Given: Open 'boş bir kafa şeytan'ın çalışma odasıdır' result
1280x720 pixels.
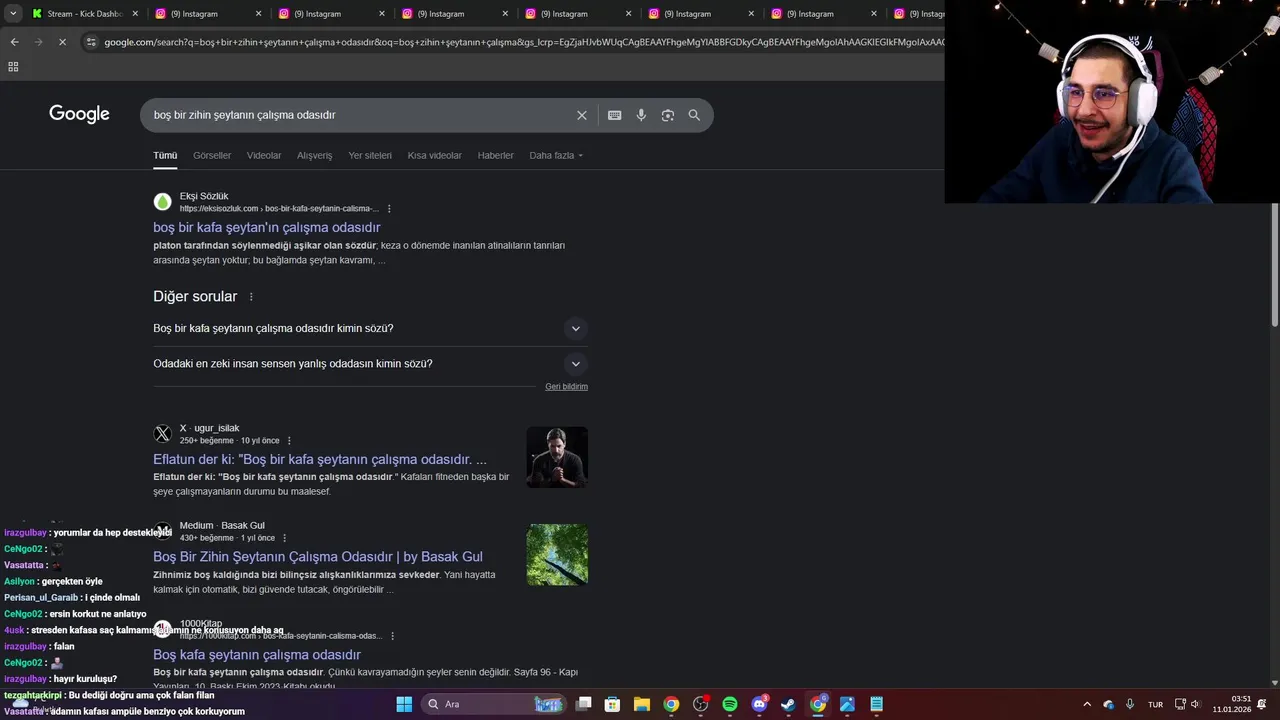Looking at the screenshot, I should (267, 227).
